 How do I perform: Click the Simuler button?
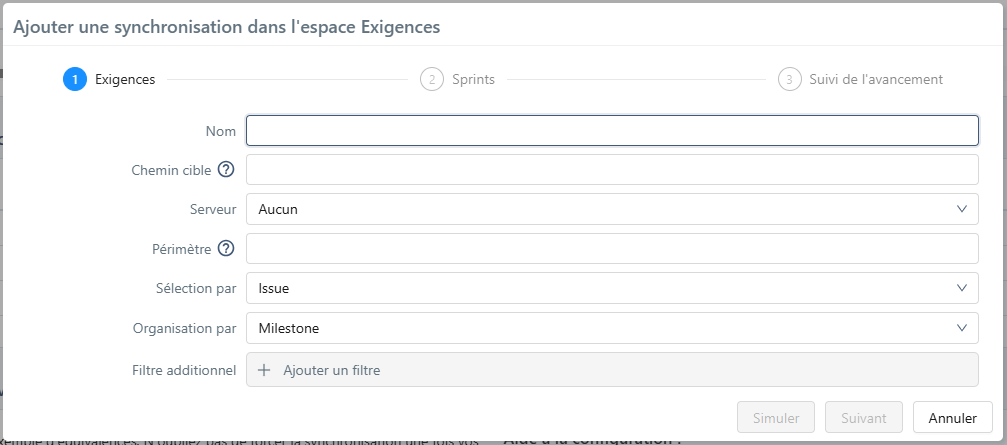point(776,417)
